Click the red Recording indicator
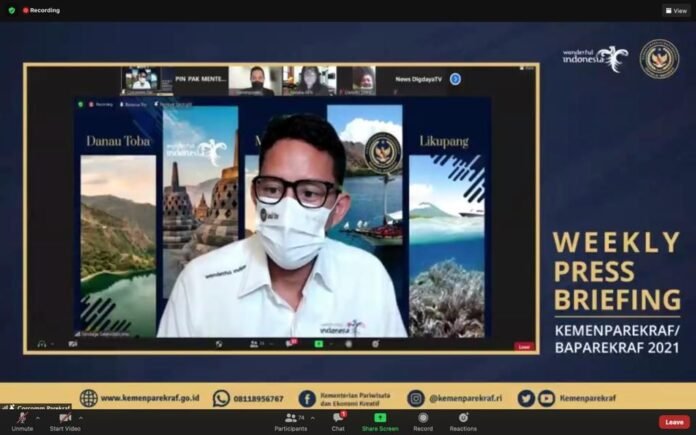 [x=41, y=10]
